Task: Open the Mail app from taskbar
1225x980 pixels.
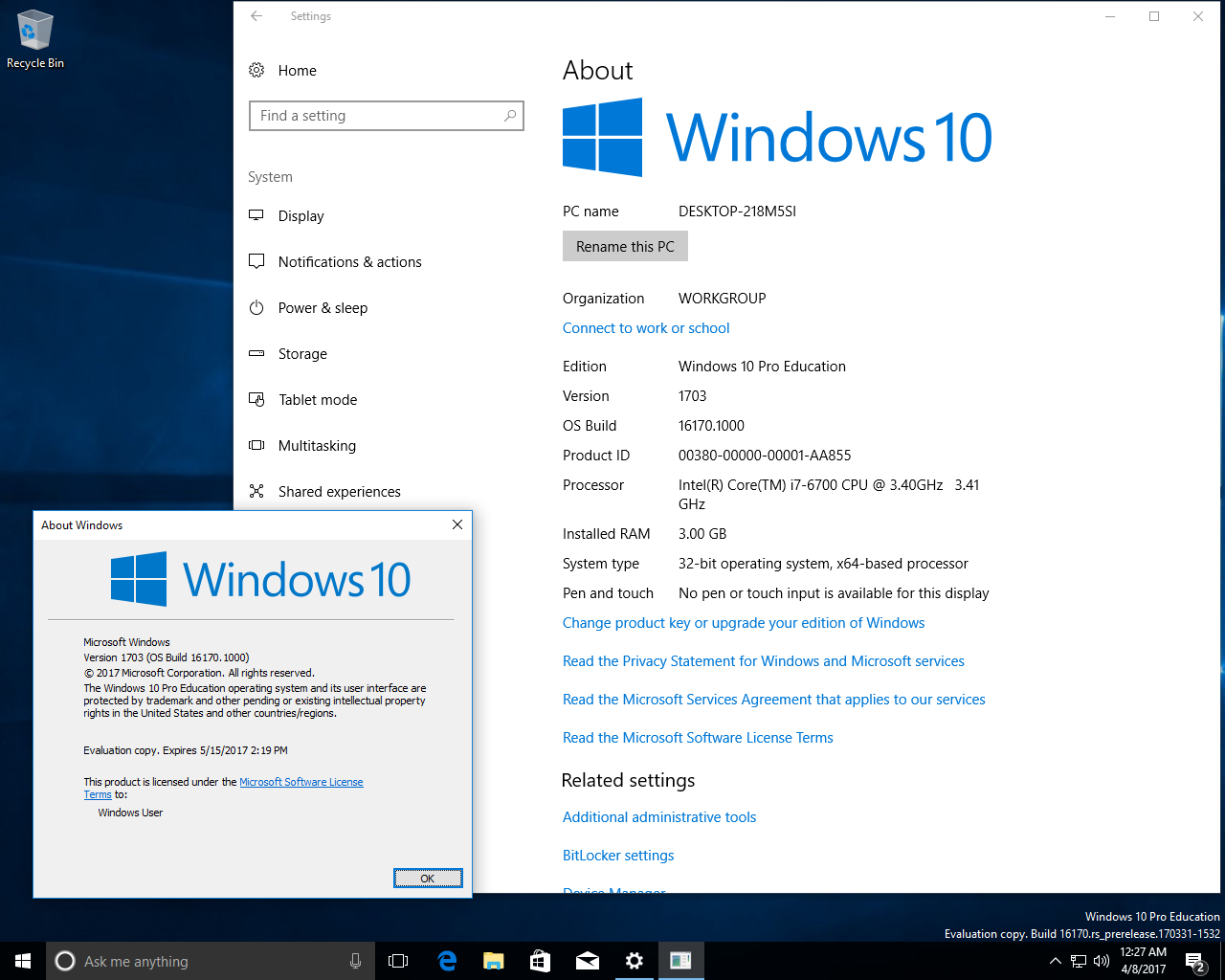Action: point(588,961)
